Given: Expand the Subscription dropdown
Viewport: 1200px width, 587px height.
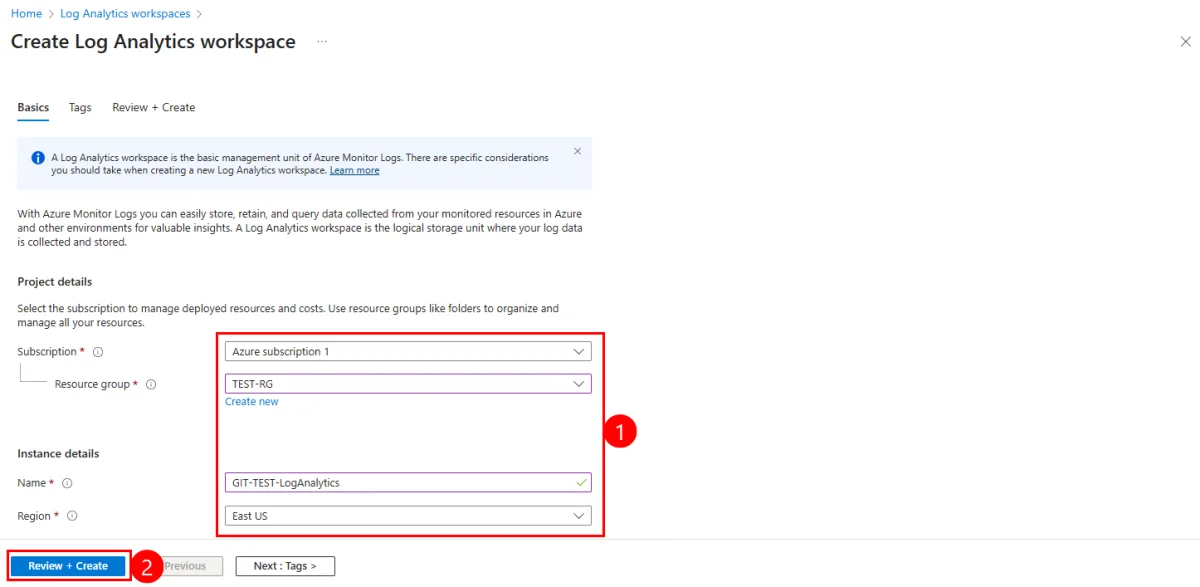Looking at the screenshot, I should pyautogui.click(x=408, y=352).
